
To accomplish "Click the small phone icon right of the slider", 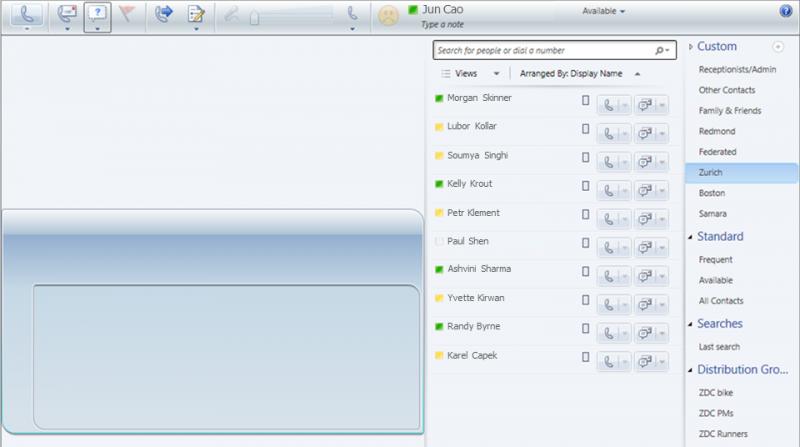I will [353, 14].
